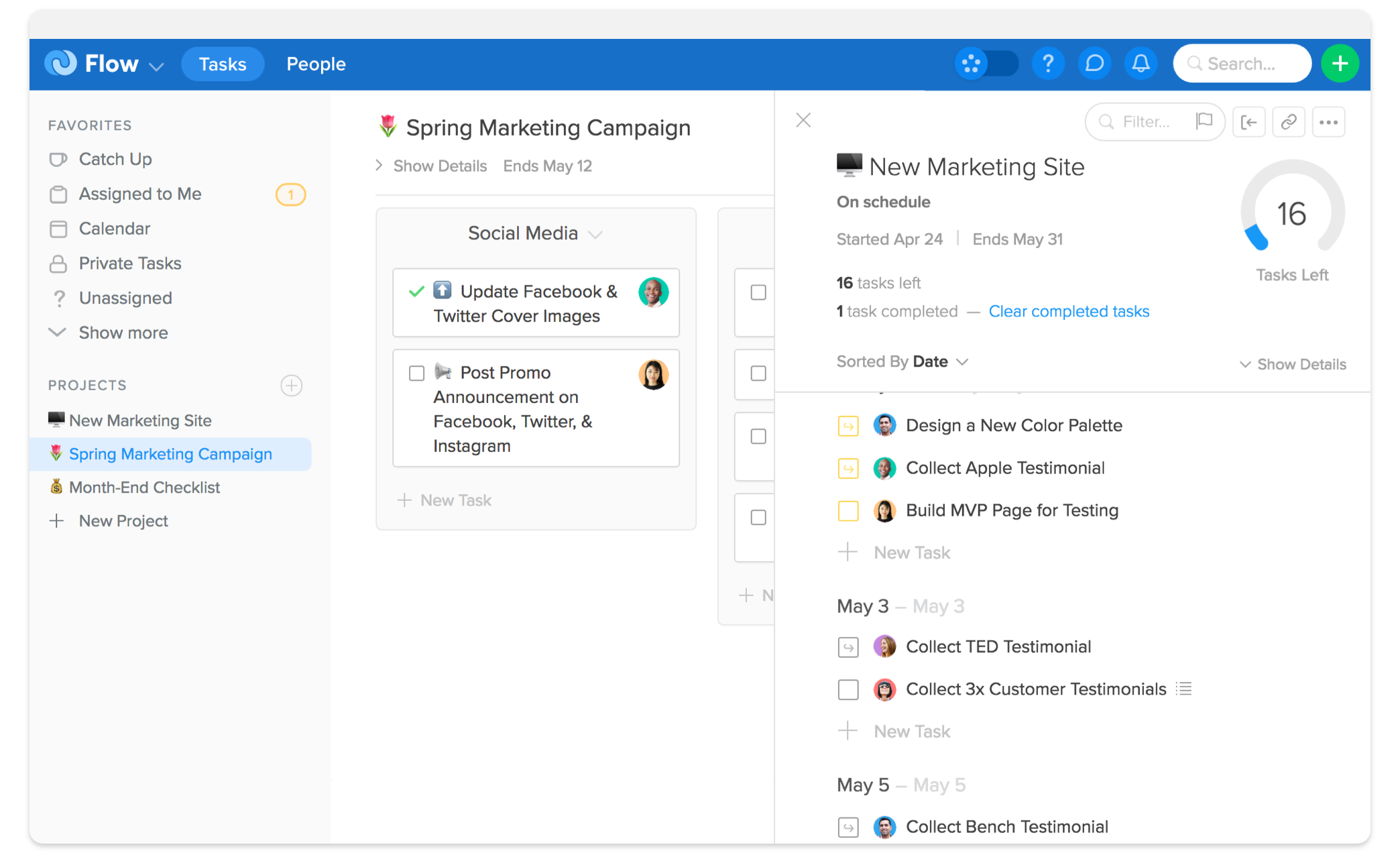Click the collapse panel arrow icon

(x=1248, y=122)
